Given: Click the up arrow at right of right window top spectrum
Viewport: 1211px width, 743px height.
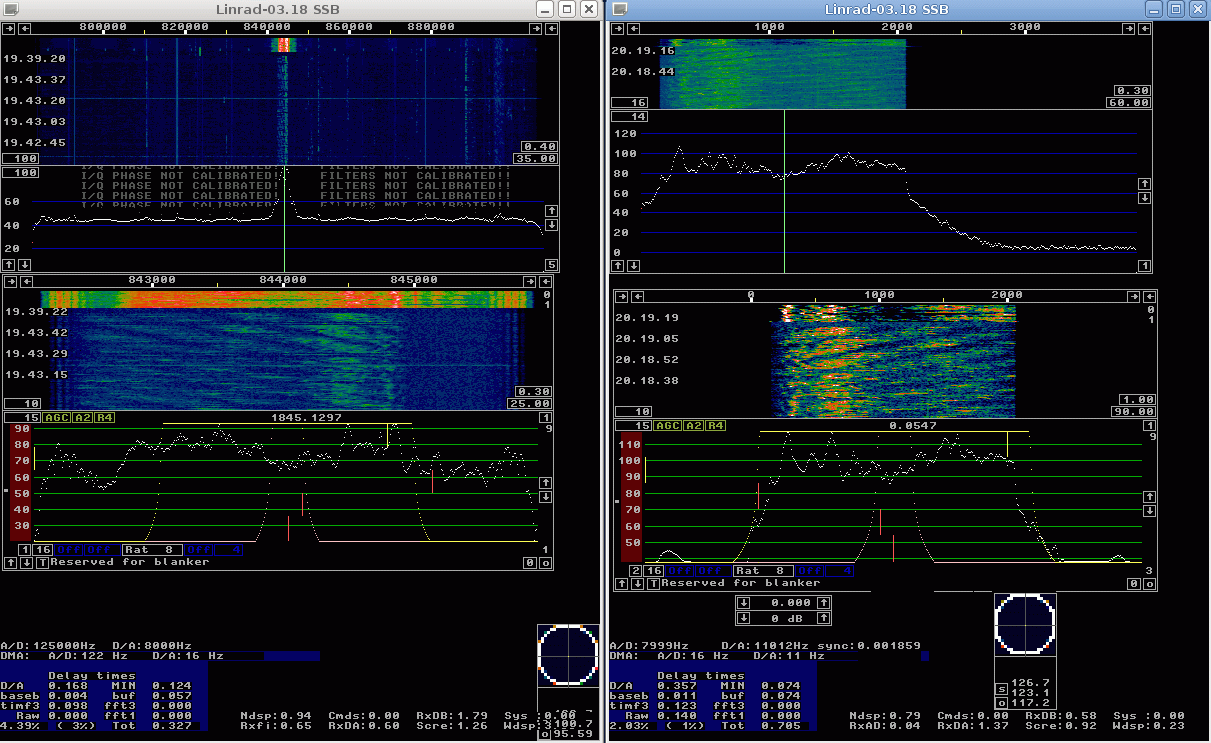Looking at the screenshot, I should (1146, 184).
